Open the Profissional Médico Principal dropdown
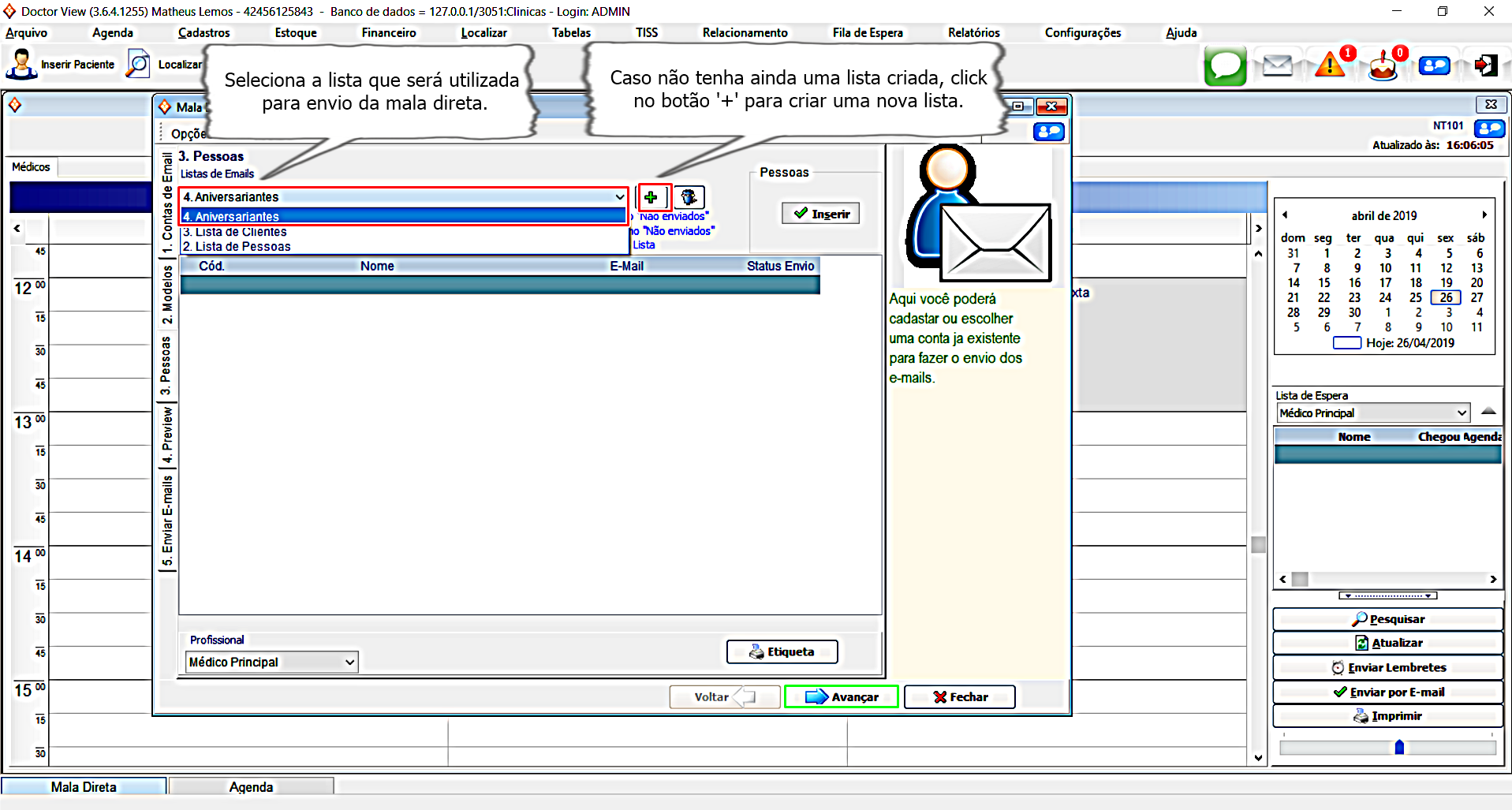The width and height of the screenshot is (1512, 810). (x=349, y=663)
